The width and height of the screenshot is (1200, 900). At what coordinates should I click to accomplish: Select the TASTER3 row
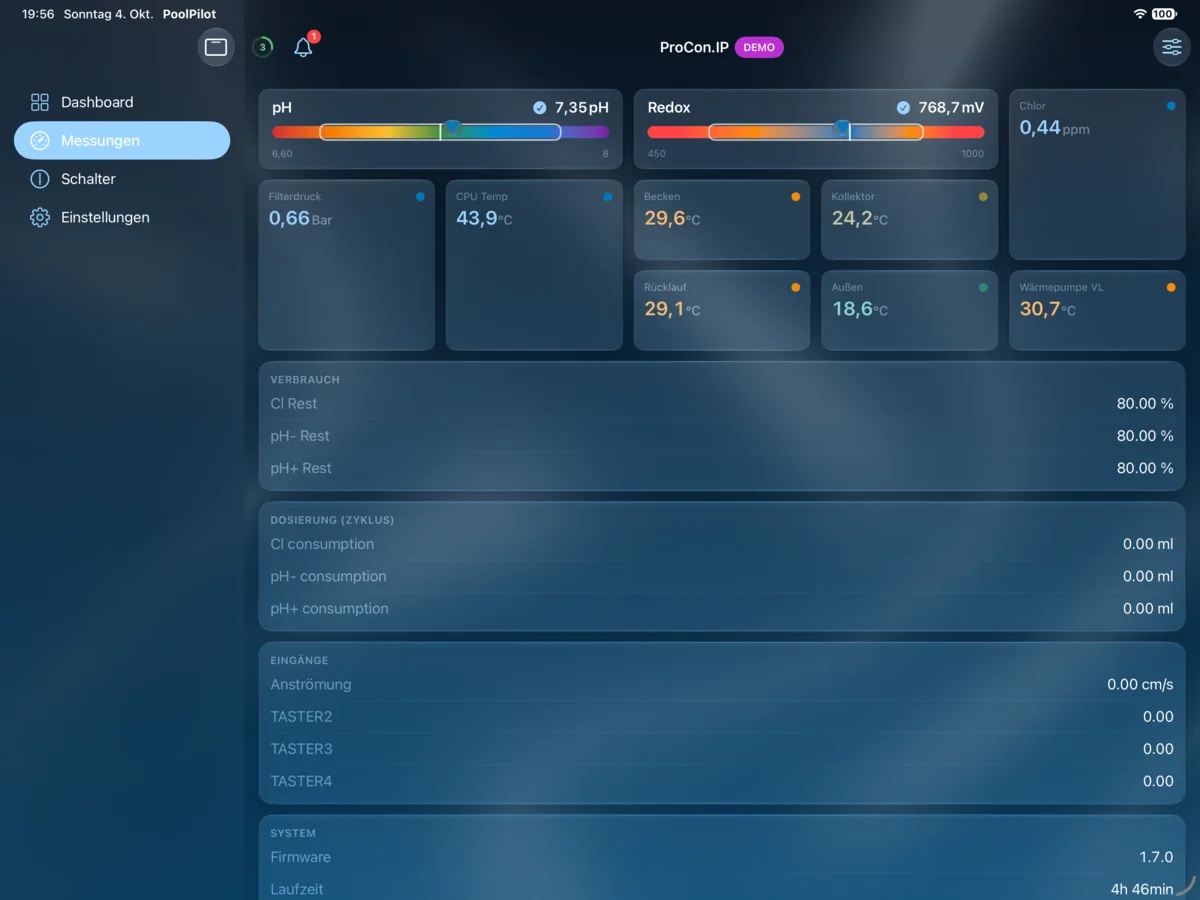point(722,749)
